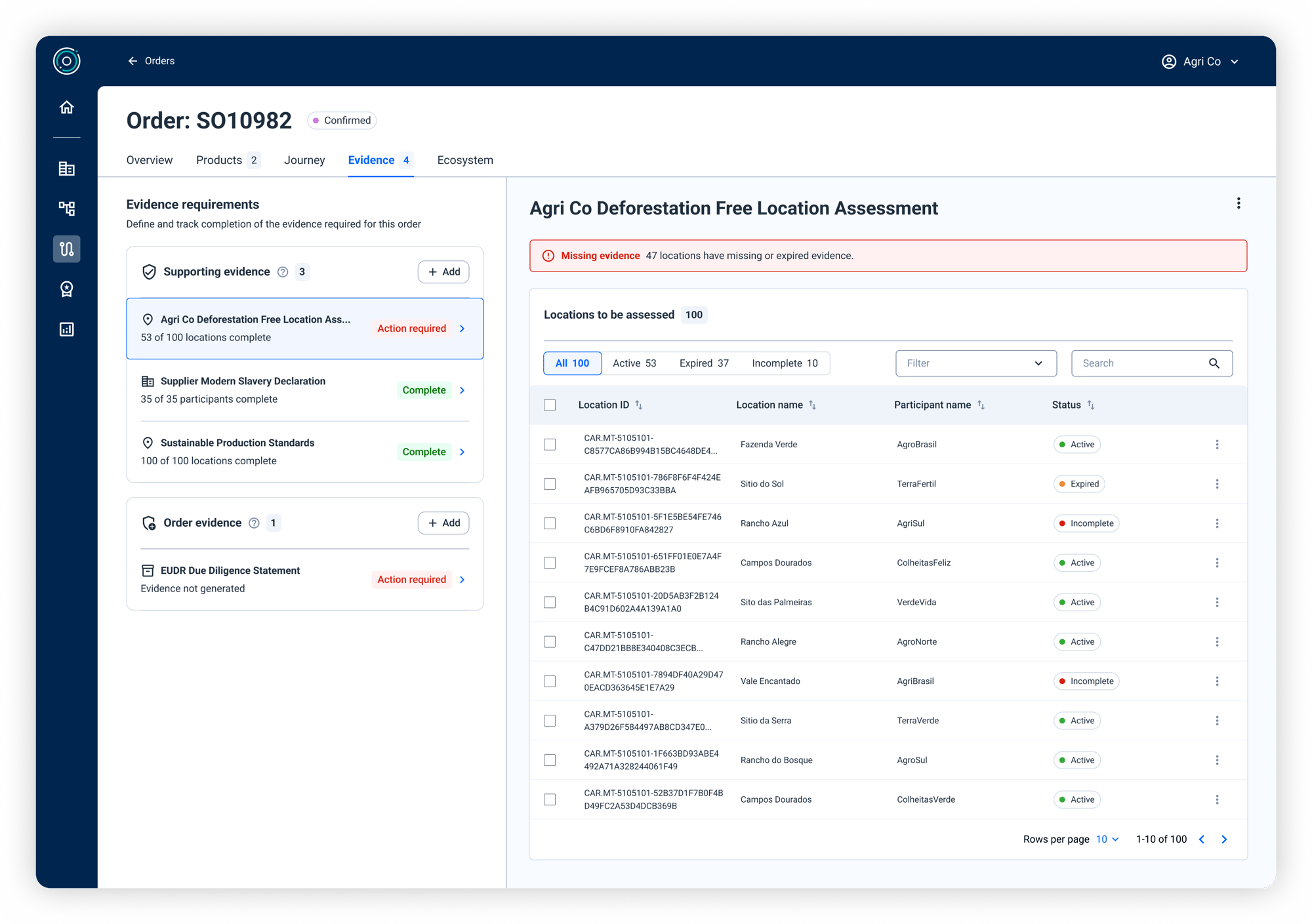Click the Search input field

[x=1151, y=363]
